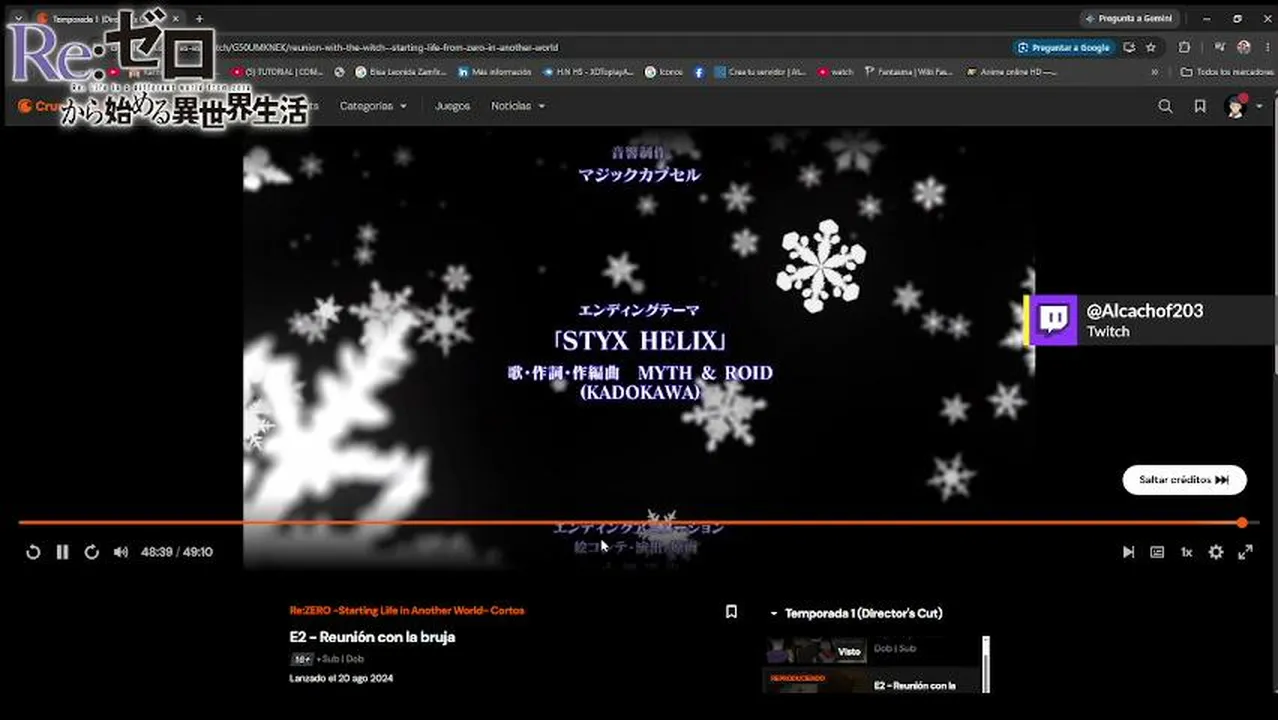1278x720 pixels.
Task: Close the current Crunchyroll tab
Action: [177, 18]
